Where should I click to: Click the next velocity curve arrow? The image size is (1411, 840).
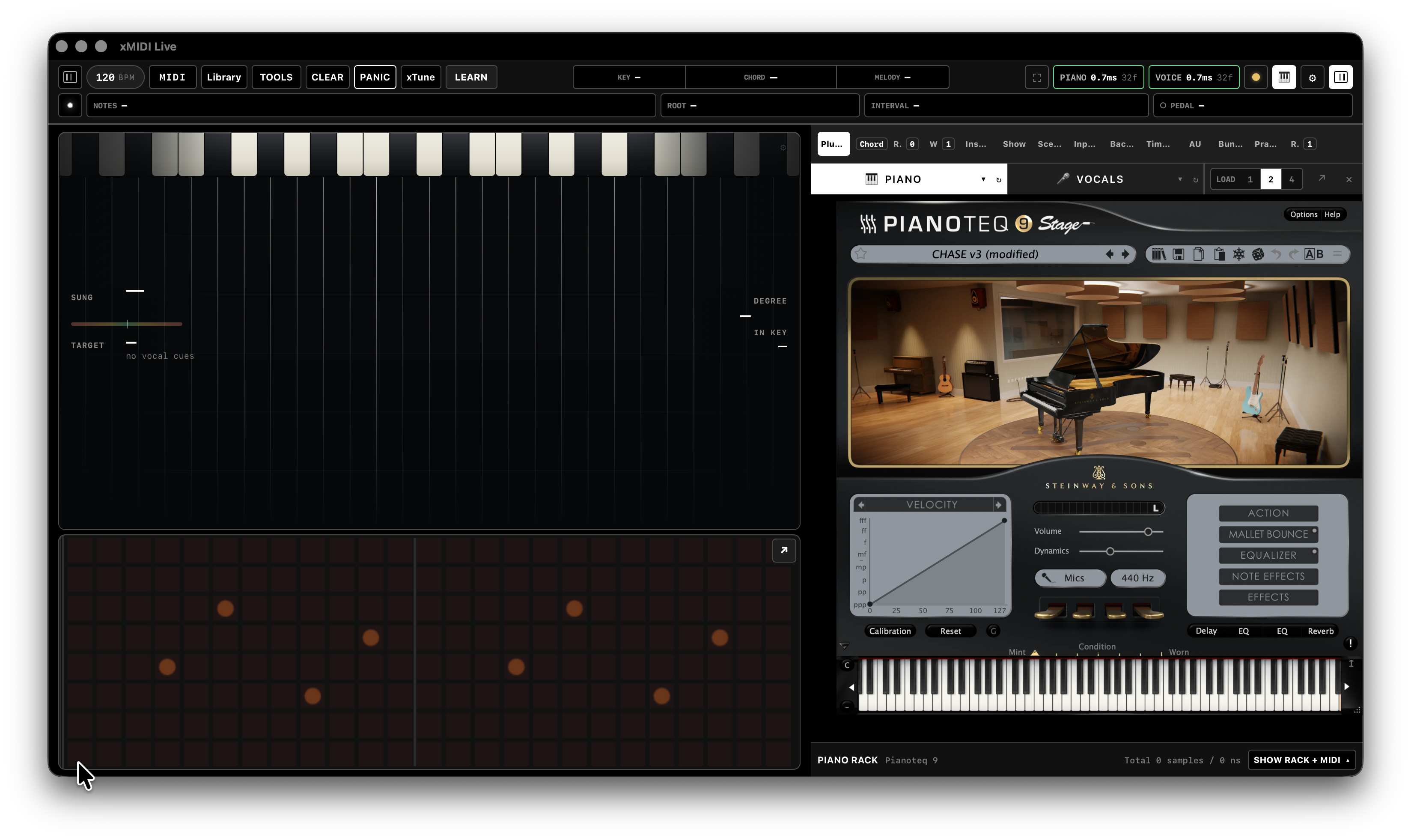point(998,504)
